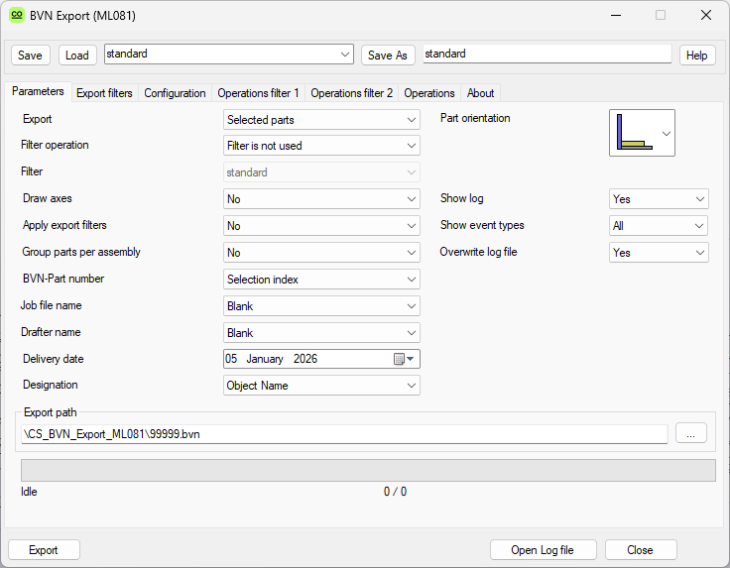Click the Help button
Image resolution: width=730 pixels, height=568 pixels.
coord(697,55)
